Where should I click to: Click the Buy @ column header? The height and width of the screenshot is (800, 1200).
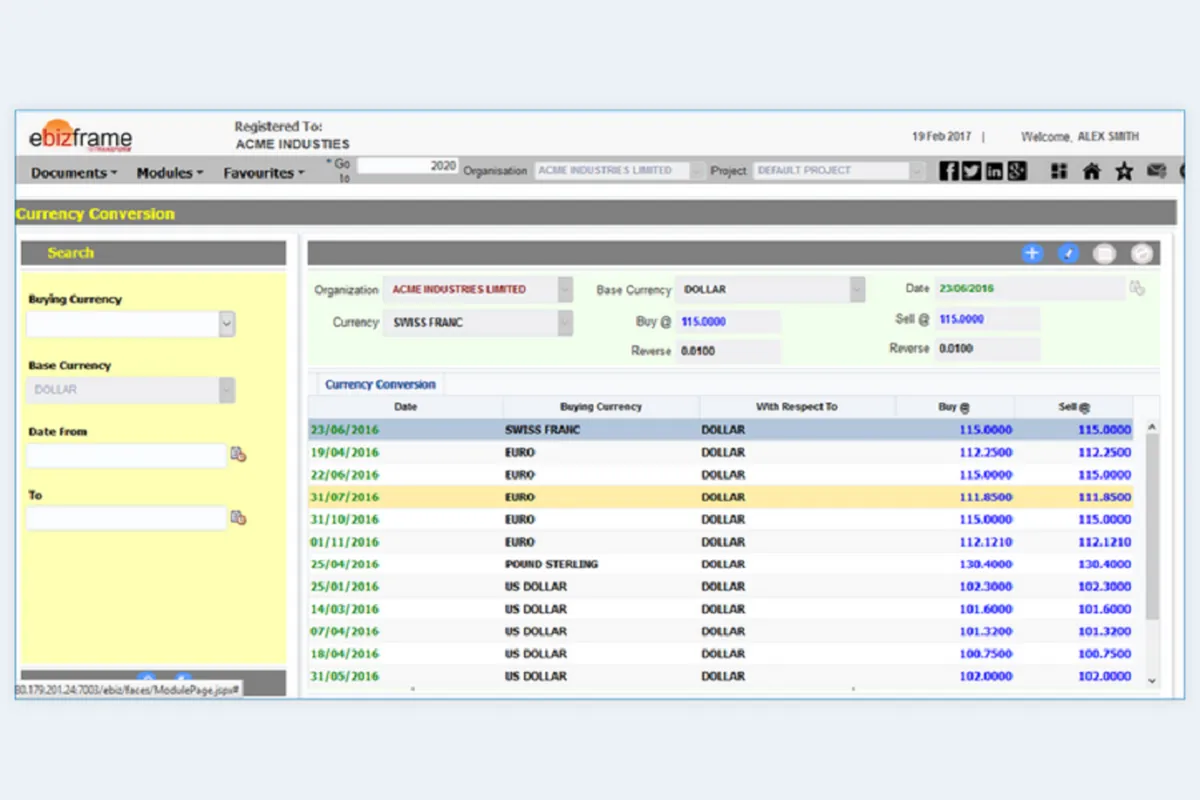pos(954,407)
